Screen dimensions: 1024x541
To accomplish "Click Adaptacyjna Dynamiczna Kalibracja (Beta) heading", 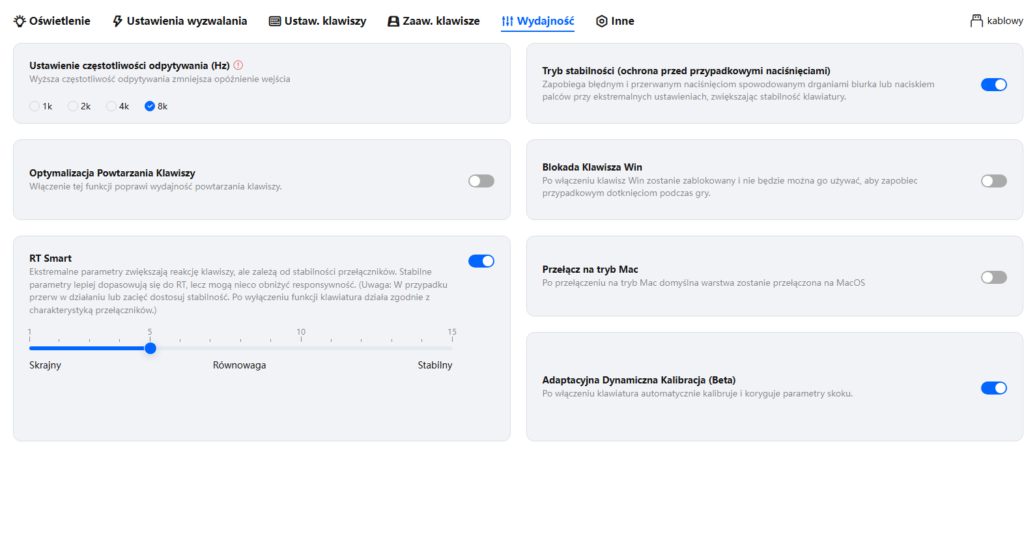I will pyautogui.click(x=639, y=380).
